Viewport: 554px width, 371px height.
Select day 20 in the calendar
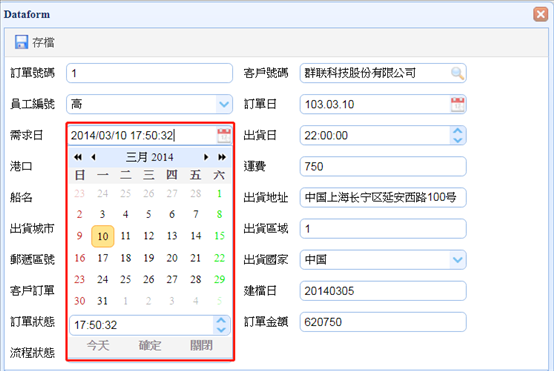coord(172,258)
